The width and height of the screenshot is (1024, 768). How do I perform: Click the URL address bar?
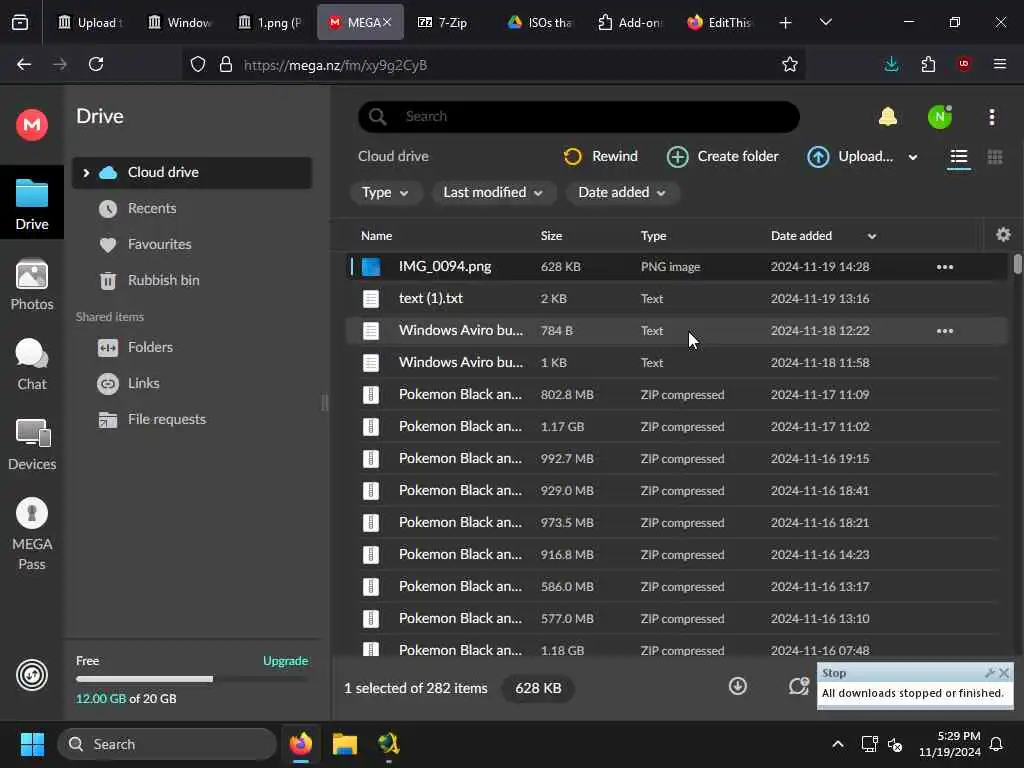click(496, 64)
